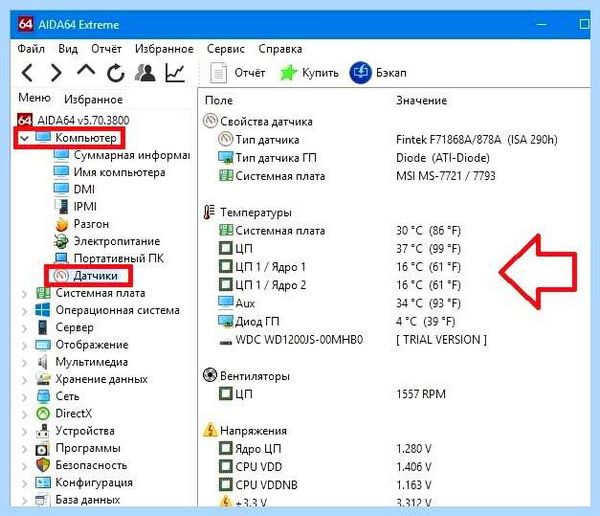Expand the DirectX tree node
The height and width of the screenshot is (516, 600).
coord(24,414)
